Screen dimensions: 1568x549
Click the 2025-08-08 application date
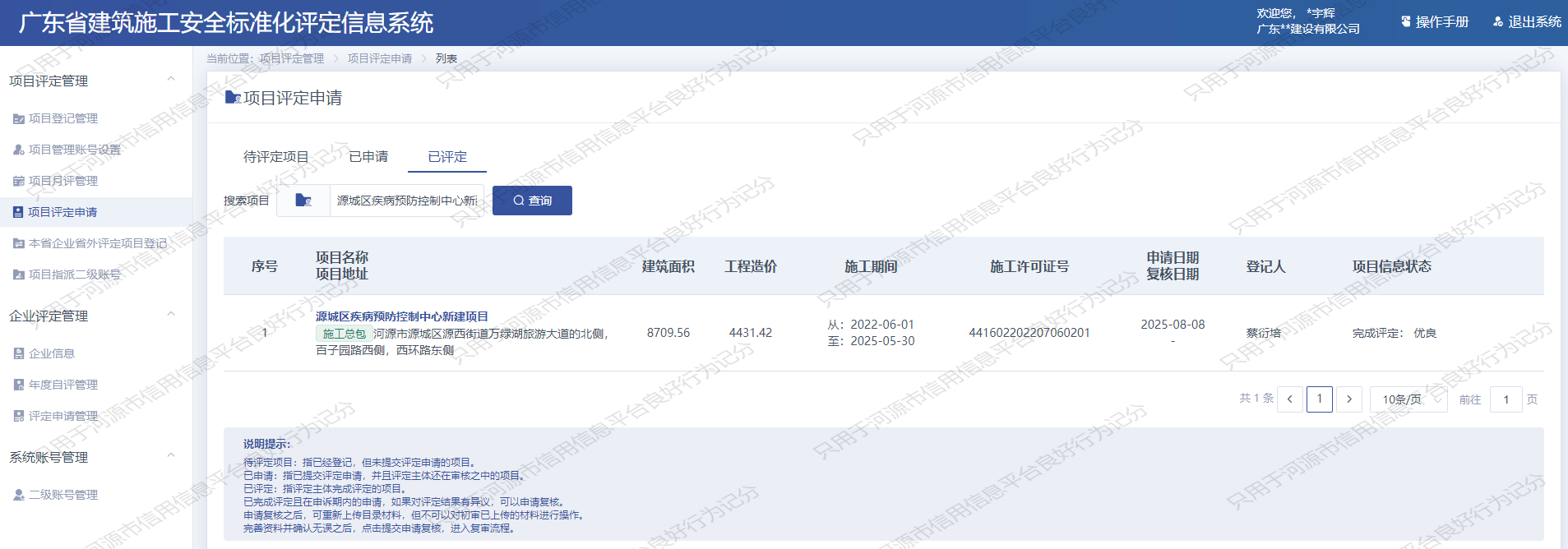click(x=1173, y=325)
